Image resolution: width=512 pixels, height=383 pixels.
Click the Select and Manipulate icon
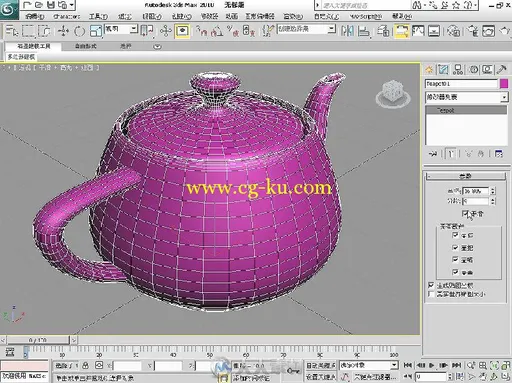165,31
